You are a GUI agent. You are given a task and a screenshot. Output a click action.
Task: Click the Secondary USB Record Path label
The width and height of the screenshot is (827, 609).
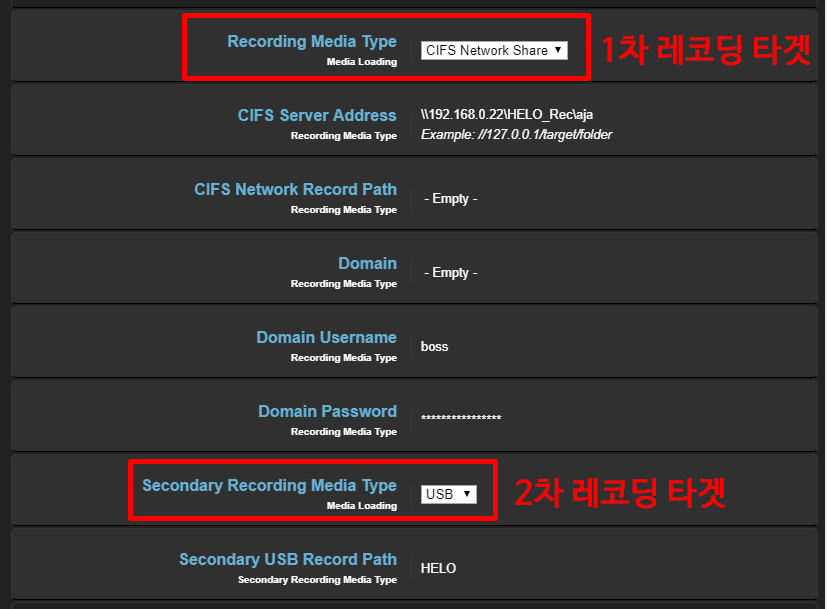click(x=288, y=560)
